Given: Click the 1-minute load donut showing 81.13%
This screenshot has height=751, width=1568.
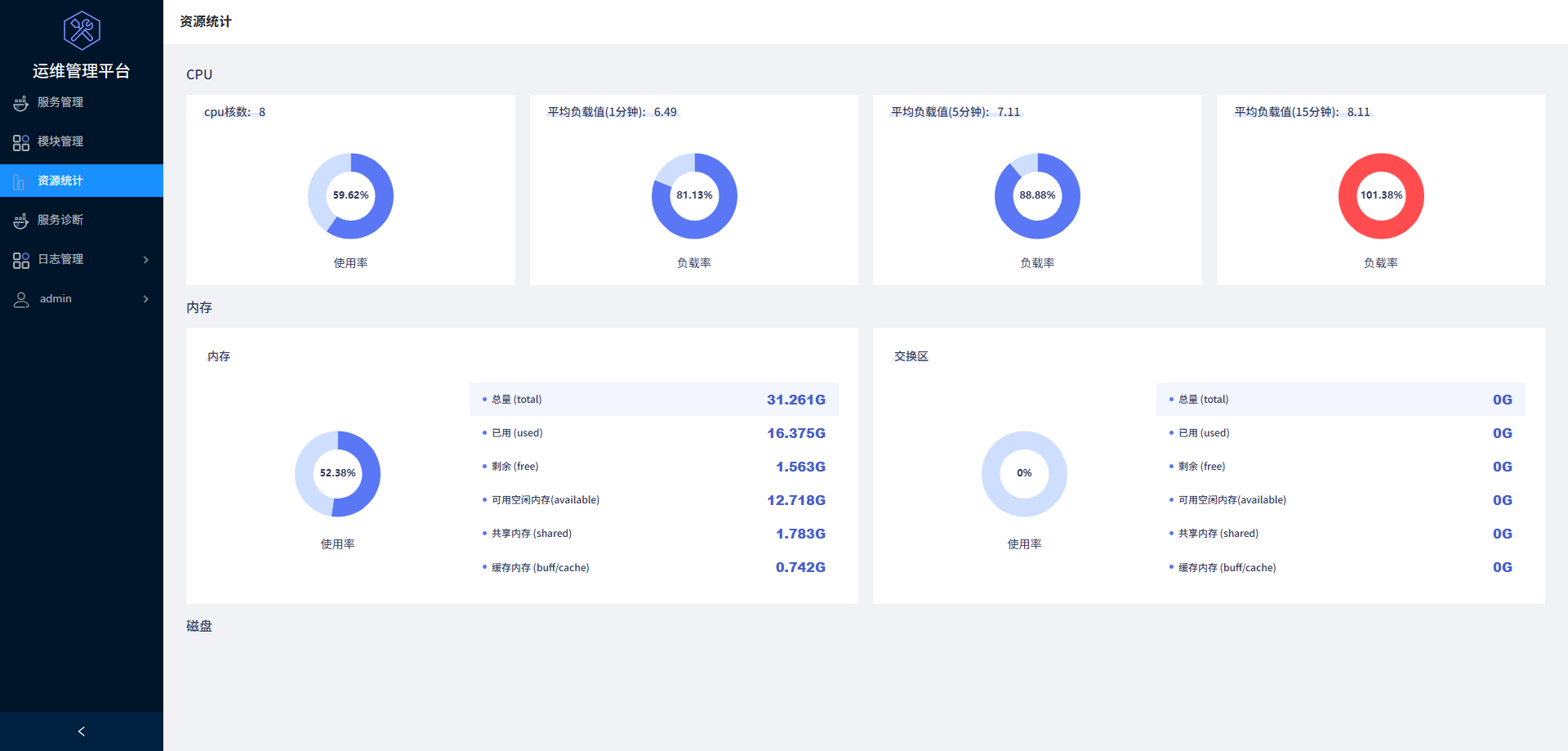Looking at the screenshot, I should 694,195.
